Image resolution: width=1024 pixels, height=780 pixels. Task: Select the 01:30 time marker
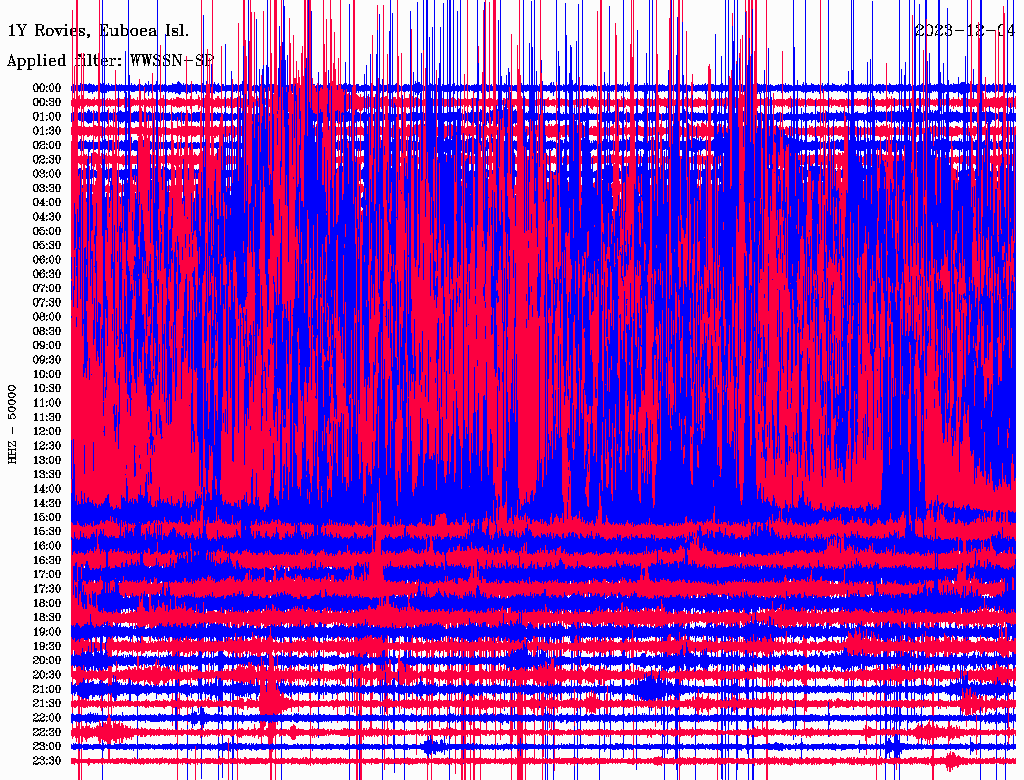pos(48,131)
